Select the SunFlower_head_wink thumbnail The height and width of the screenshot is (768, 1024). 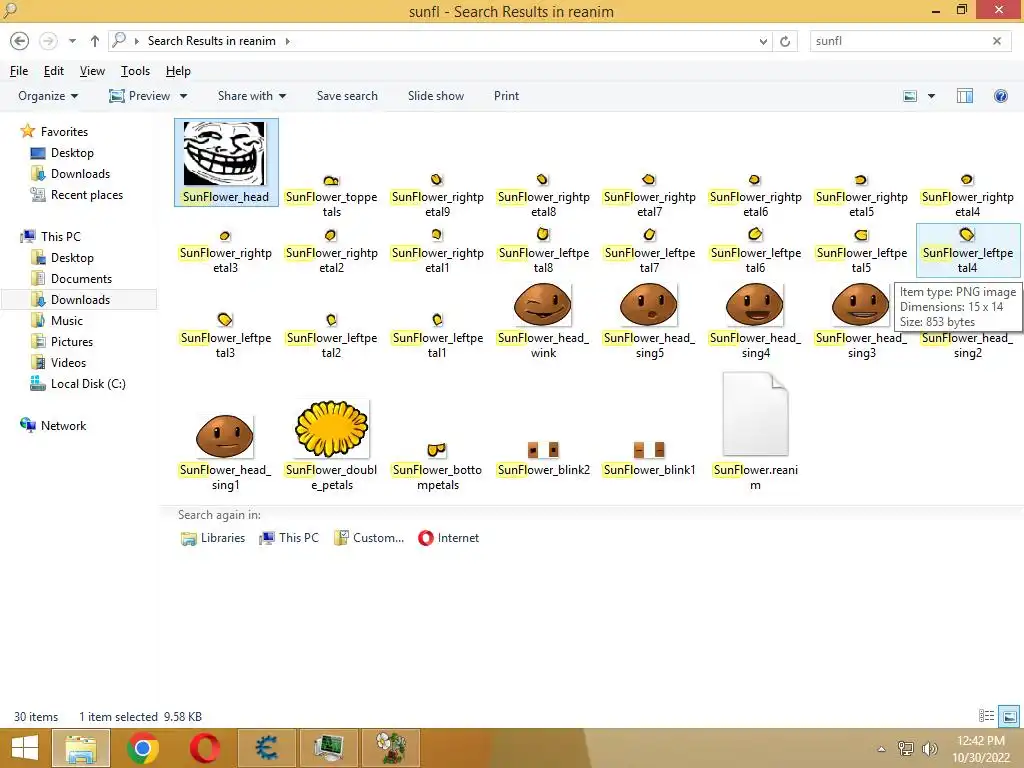click(543, 304)
